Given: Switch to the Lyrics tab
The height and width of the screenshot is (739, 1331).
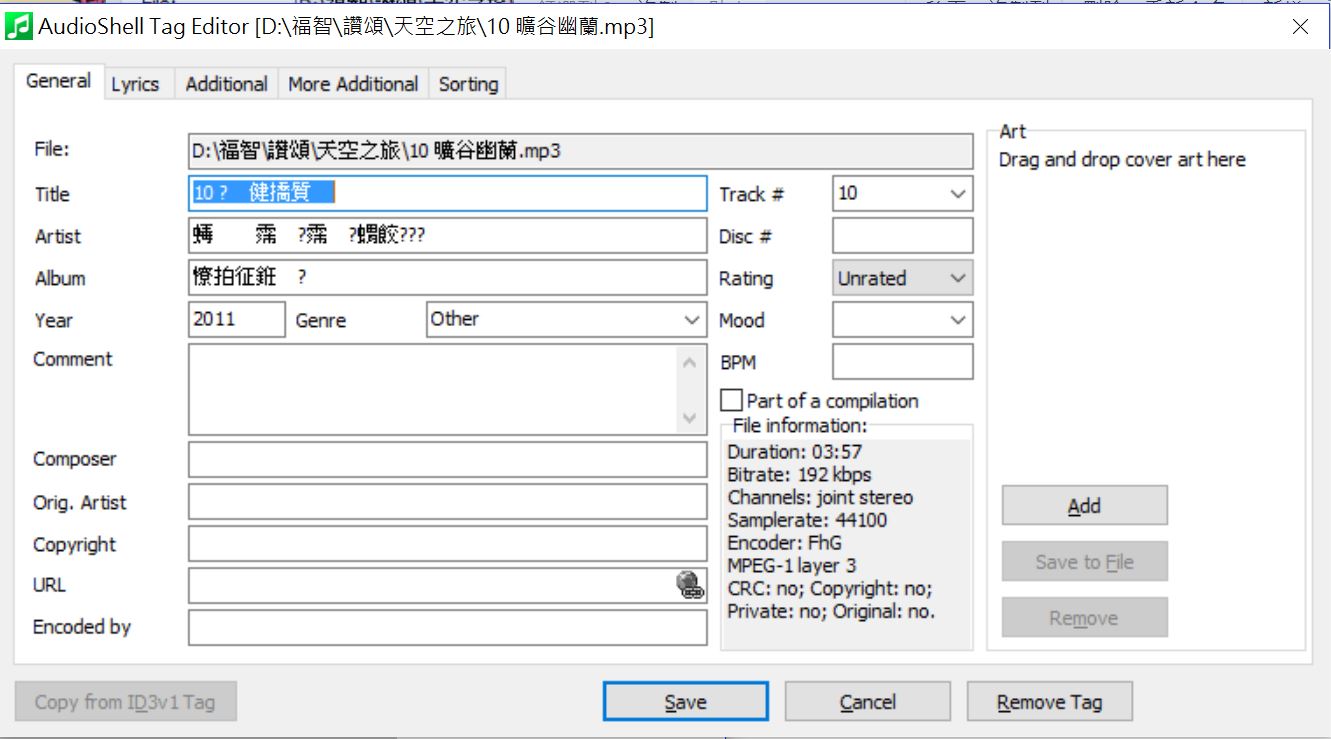Looking at the screenshot, I should [x=135, y=84].
